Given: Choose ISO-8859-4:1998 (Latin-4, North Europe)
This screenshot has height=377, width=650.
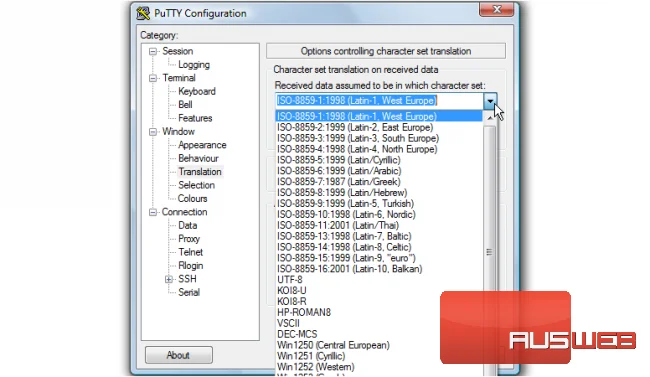Looking at the screenshot, I should coord(379,149).
